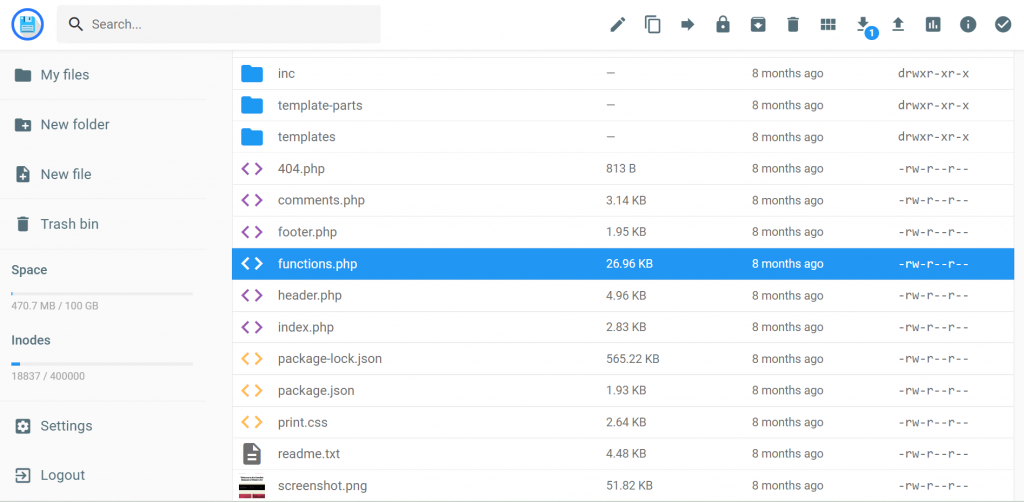
Task: Upload a file via upload icon
Action: coord(898,25)
